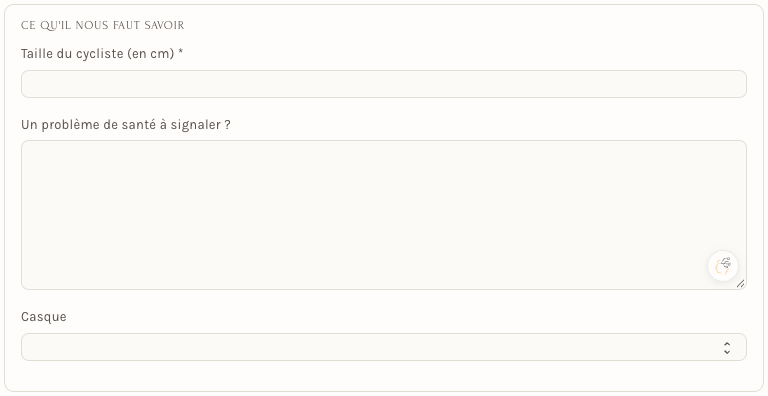Click the required asterisk after the height label
The width and height of the screenshot is (768, 396).
[181, 53]
